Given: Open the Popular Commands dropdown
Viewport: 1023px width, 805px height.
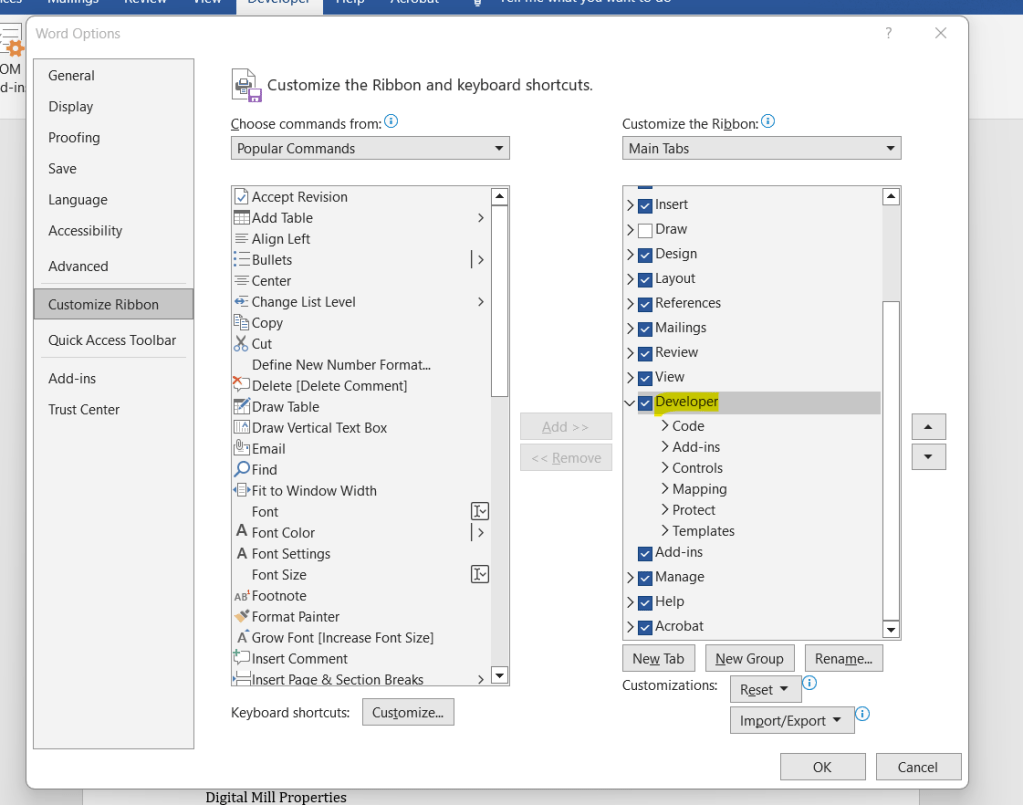Looking at the screenshot, I should tap(370, 148).
